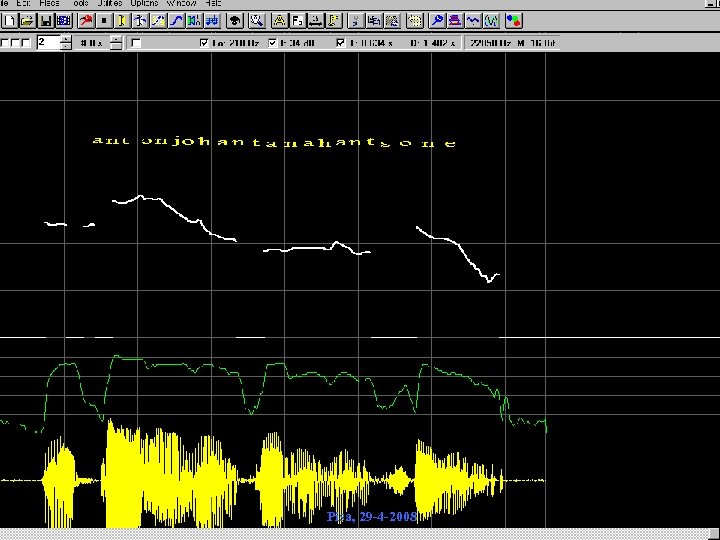Click the yellow dashed diagonal line icon
The height and width of the screenshot is (540, 720).
[158, 21]
